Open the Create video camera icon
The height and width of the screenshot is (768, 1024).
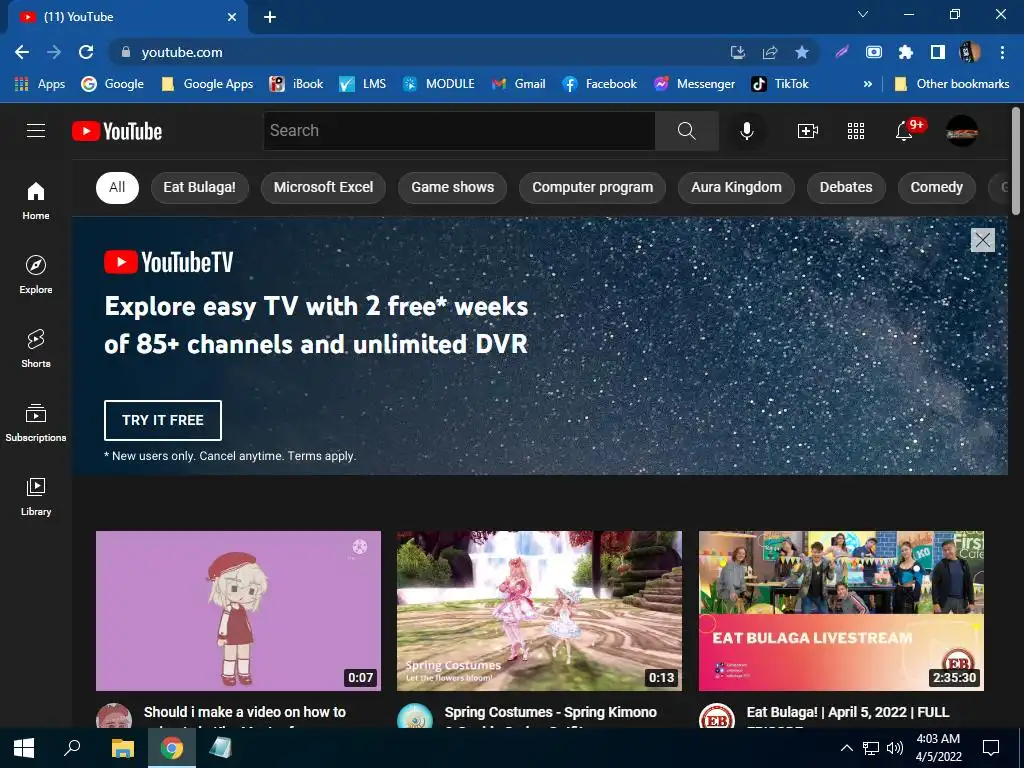point(808,131)
